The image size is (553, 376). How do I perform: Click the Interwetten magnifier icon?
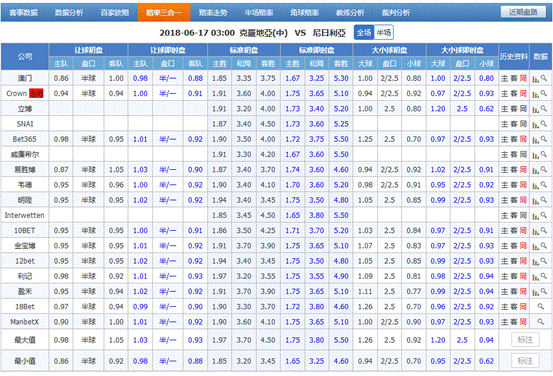(x=543, y=215)
